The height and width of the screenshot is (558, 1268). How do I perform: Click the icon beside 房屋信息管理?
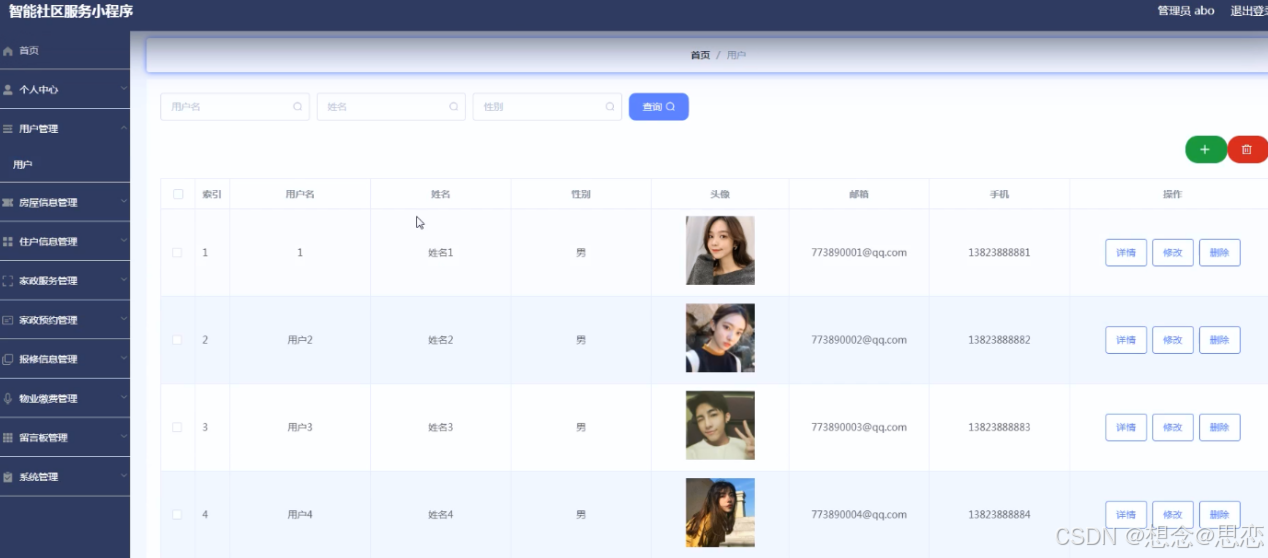[8, 203]
